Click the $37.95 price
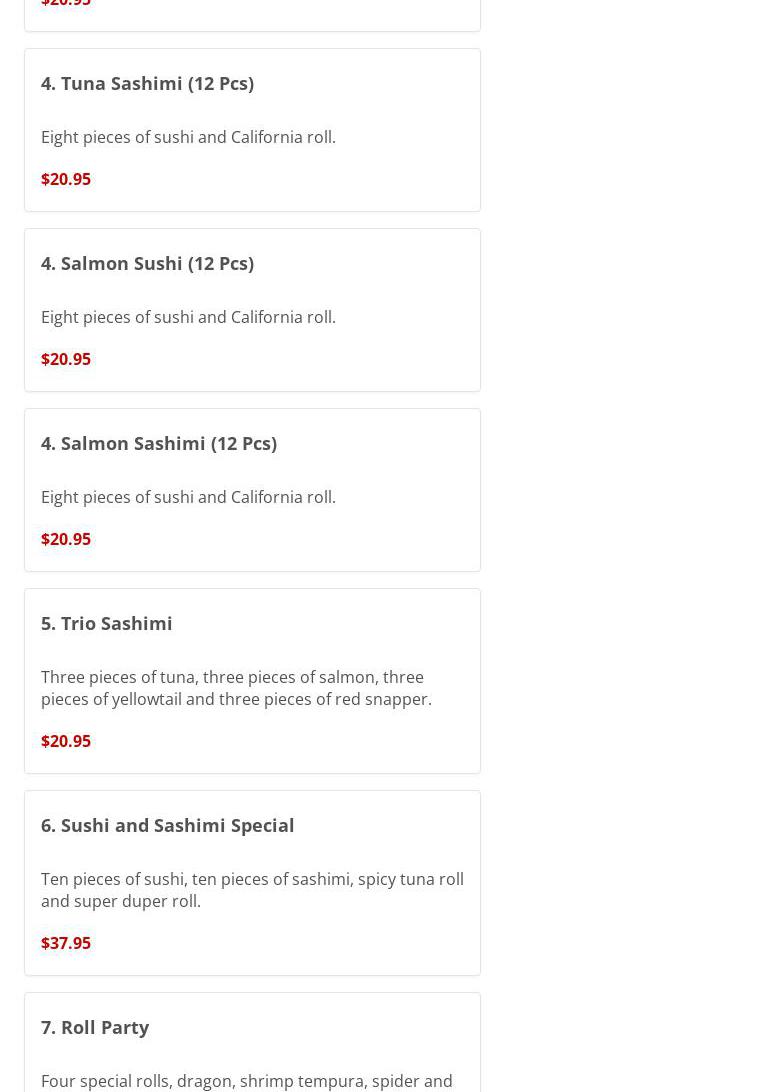Viewport: 770px width, 1092px height. coord(66,943)
